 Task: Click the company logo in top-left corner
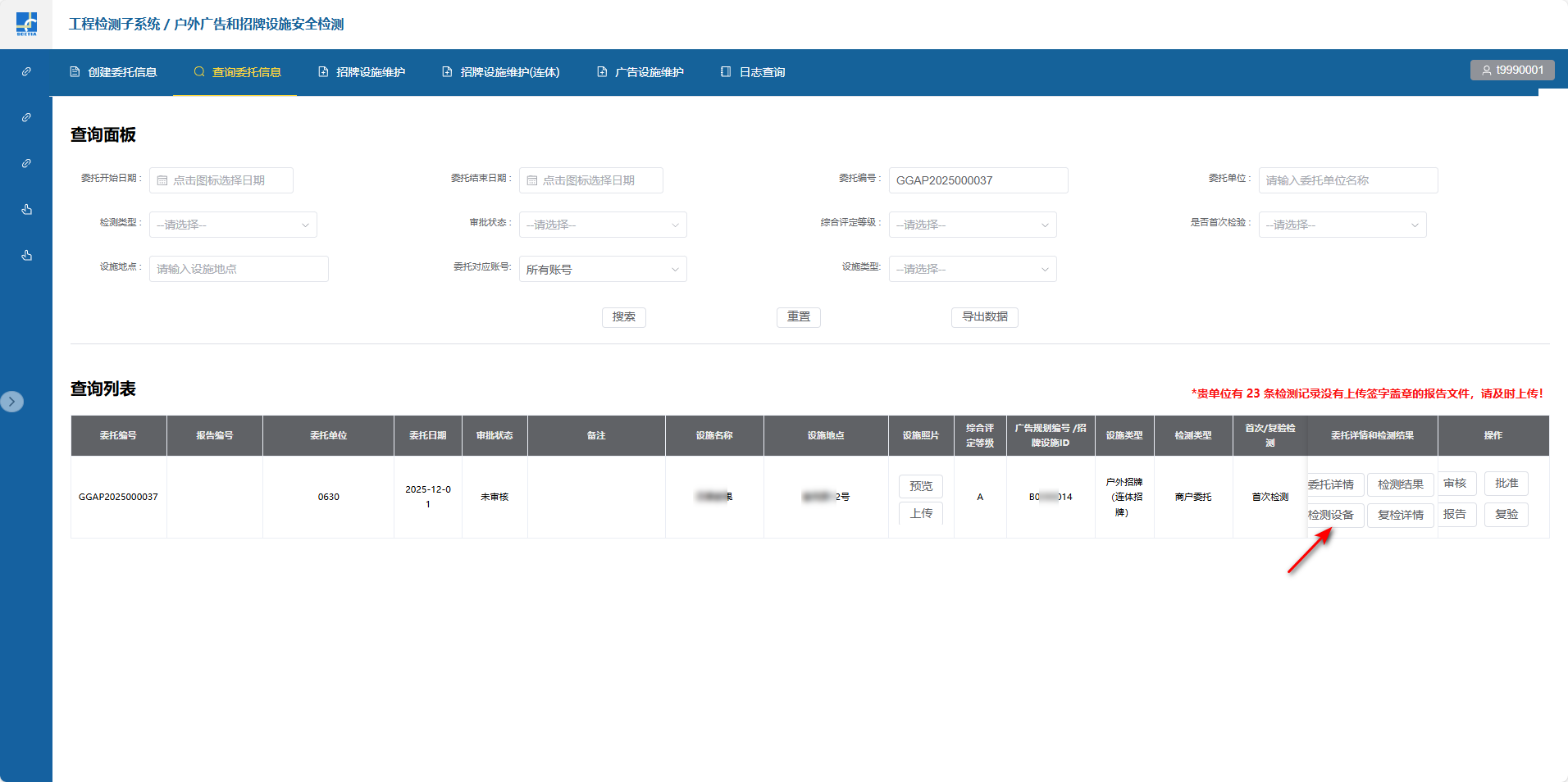(26, 24)
